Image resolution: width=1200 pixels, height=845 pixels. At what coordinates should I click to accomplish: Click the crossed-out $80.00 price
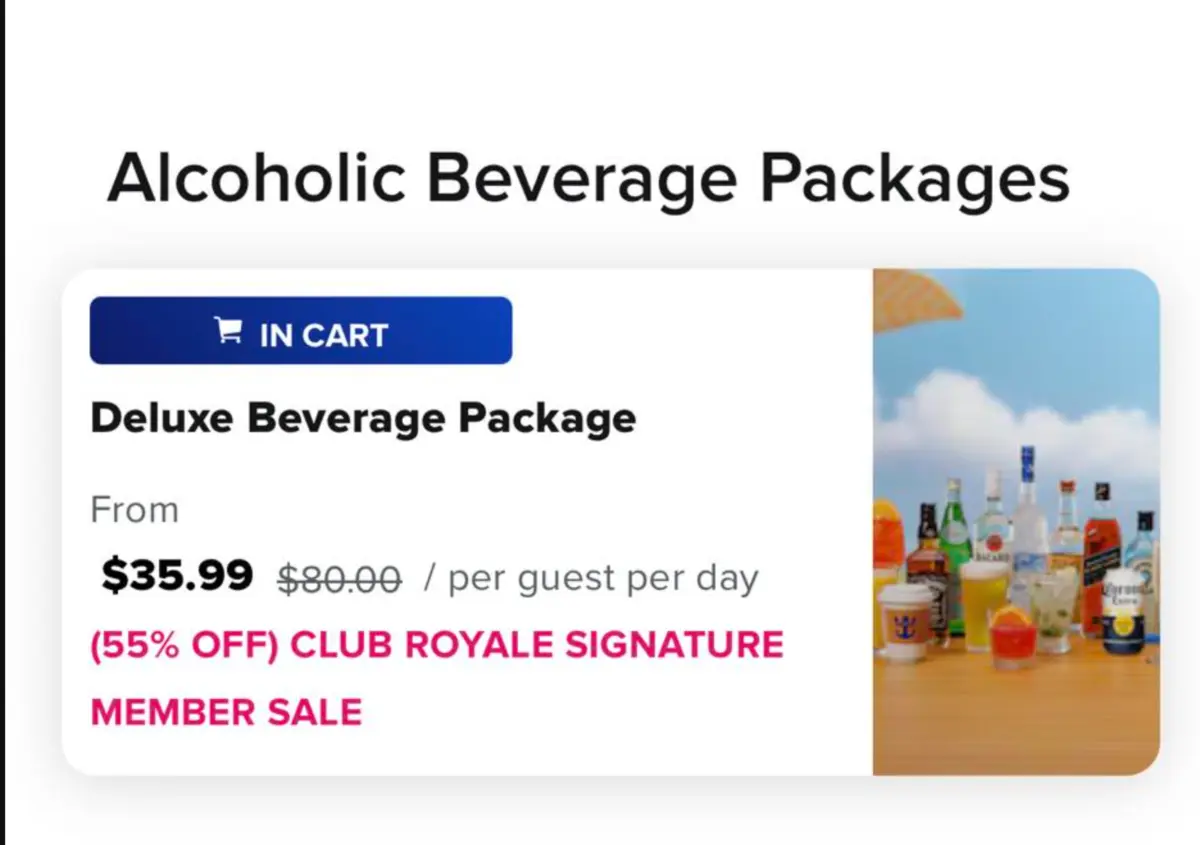coord(339,578)
